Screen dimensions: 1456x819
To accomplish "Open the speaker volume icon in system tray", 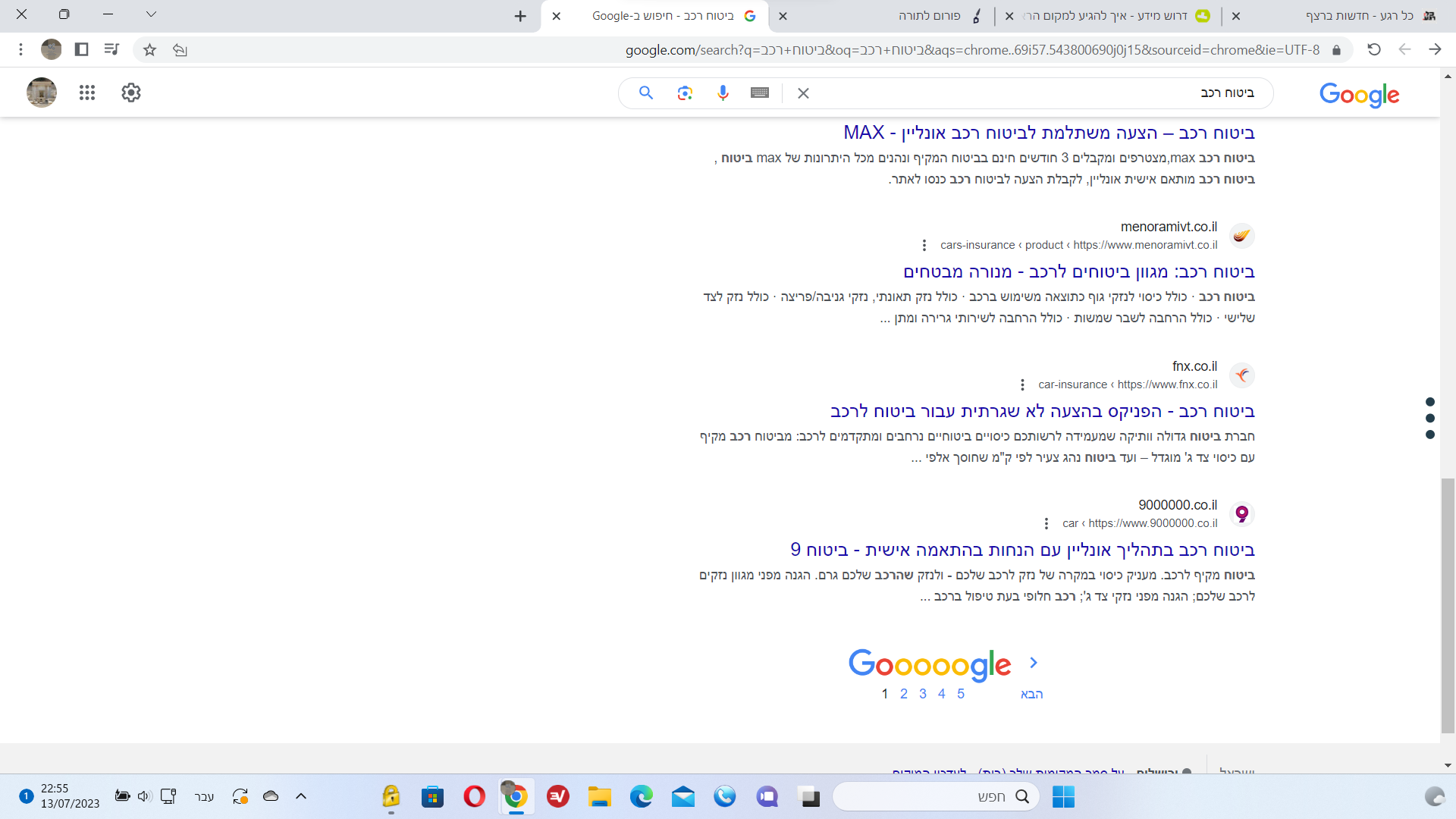I will (x=143, y=796).
